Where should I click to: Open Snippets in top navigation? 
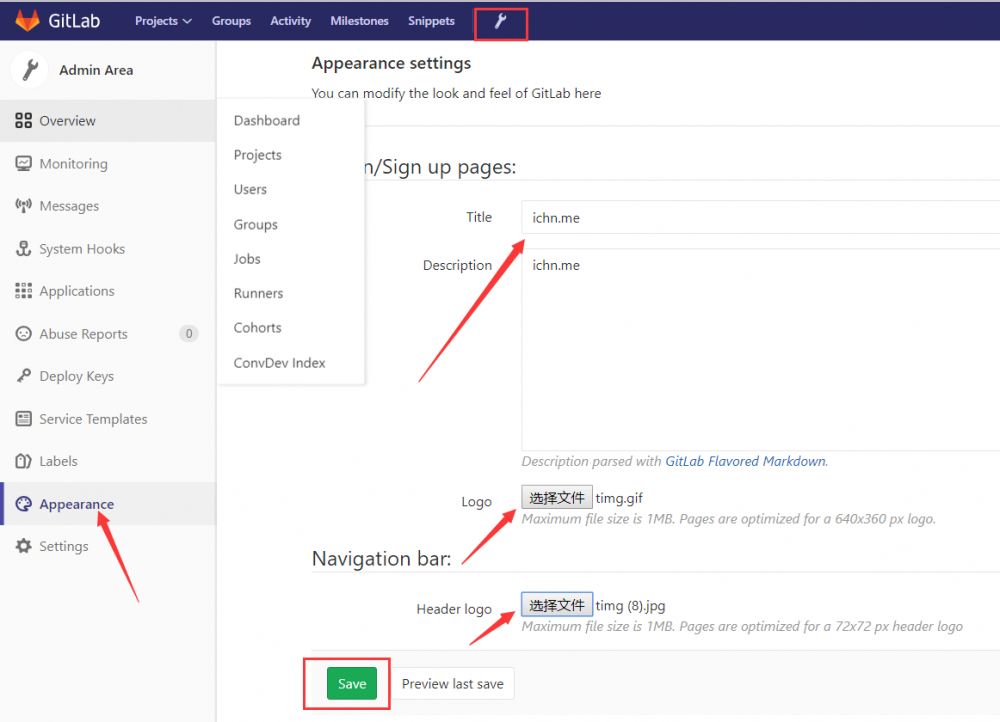431,21
